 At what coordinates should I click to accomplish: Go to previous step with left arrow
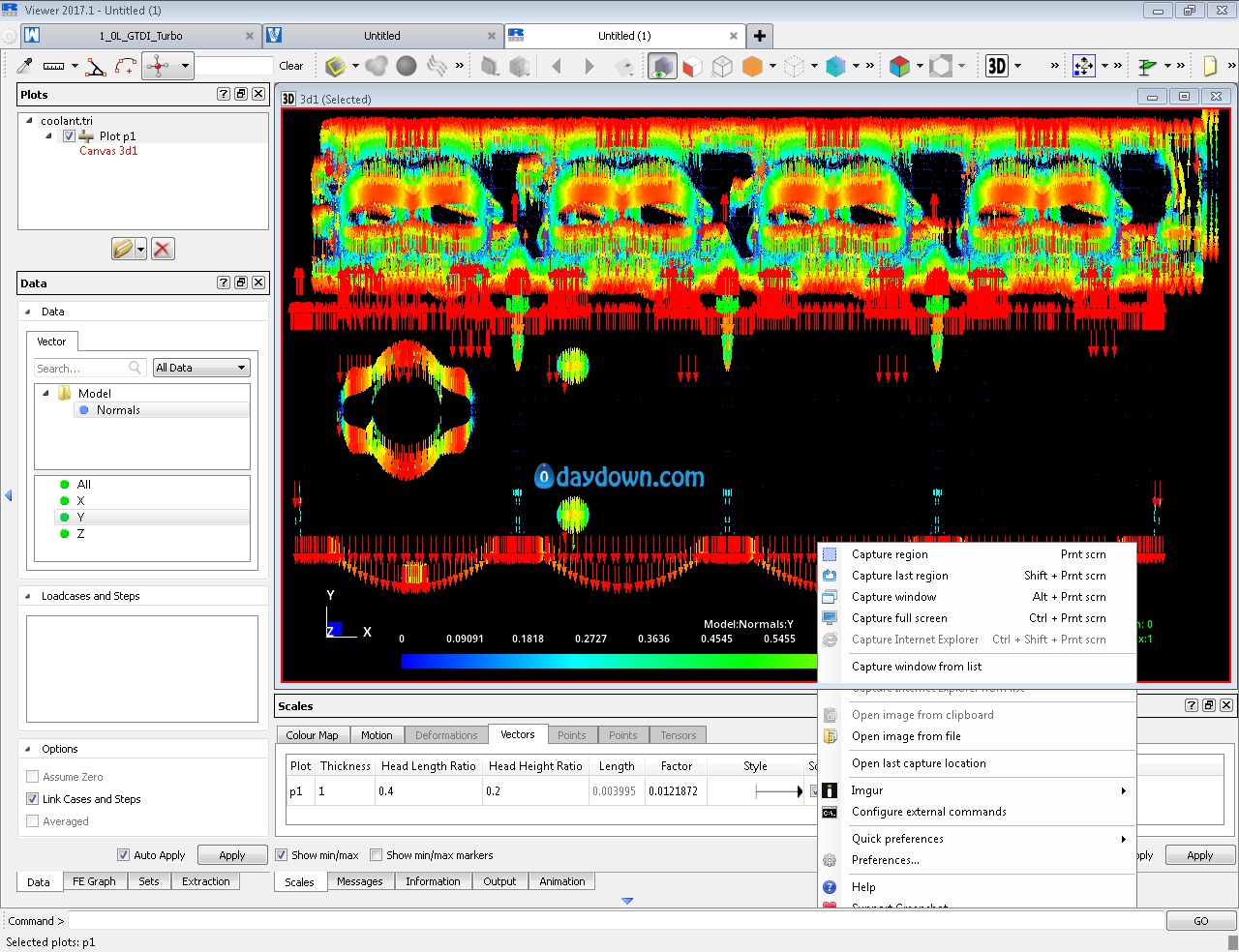point(557,66)
